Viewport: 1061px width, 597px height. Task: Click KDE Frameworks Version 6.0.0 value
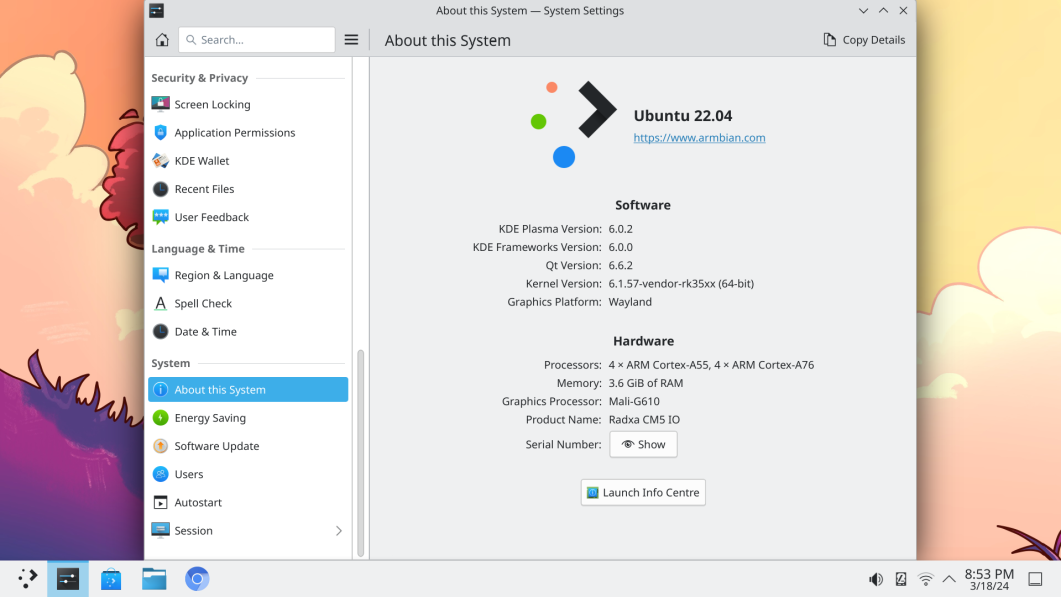[620, 247]
